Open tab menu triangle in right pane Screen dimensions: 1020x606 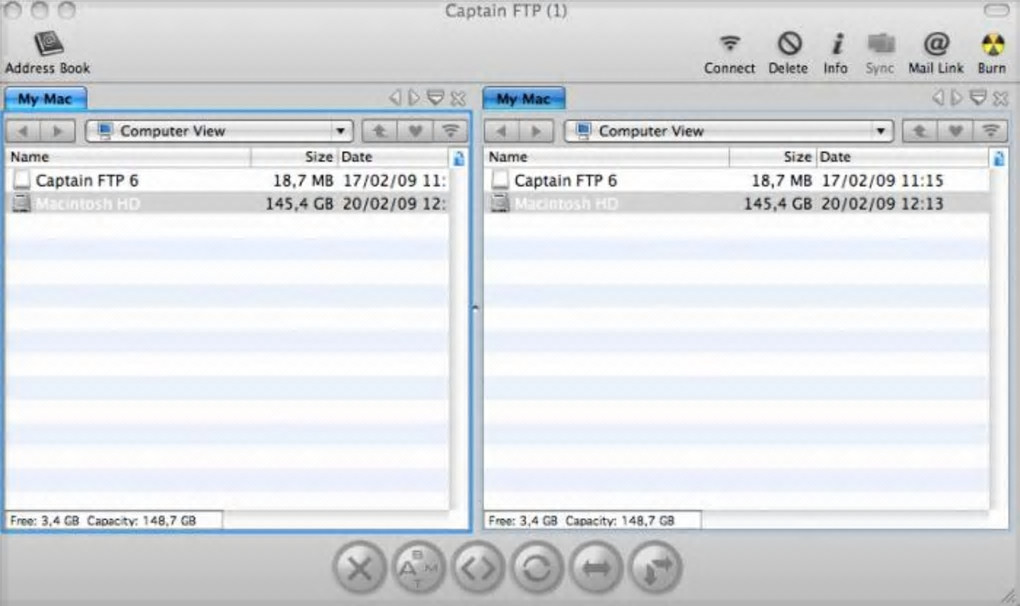pyautogui.click(x=978, y=98)
